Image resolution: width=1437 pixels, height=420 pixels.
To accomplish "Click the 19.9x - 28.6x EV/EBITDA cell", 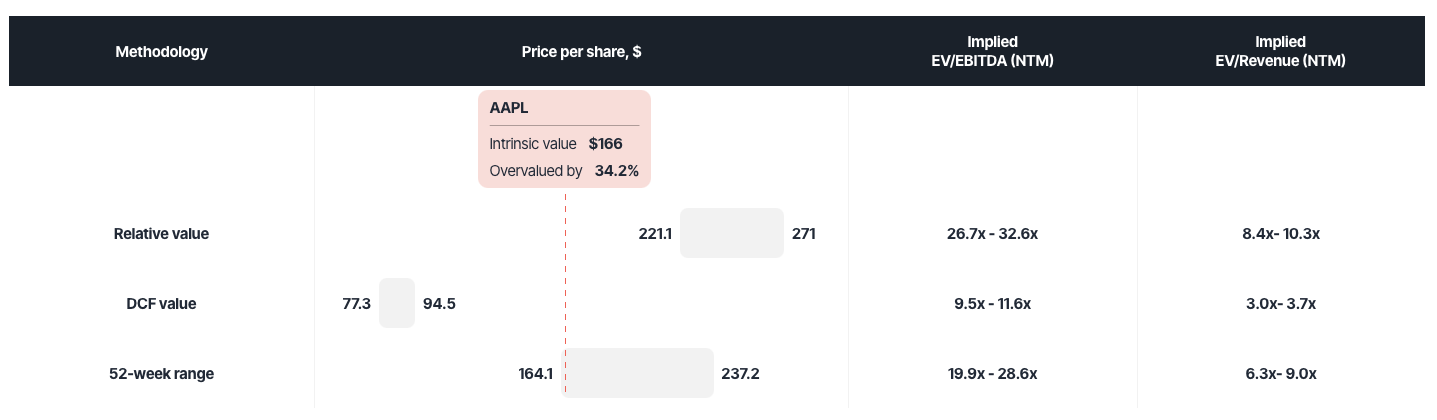I will click(x=992, y=374).
